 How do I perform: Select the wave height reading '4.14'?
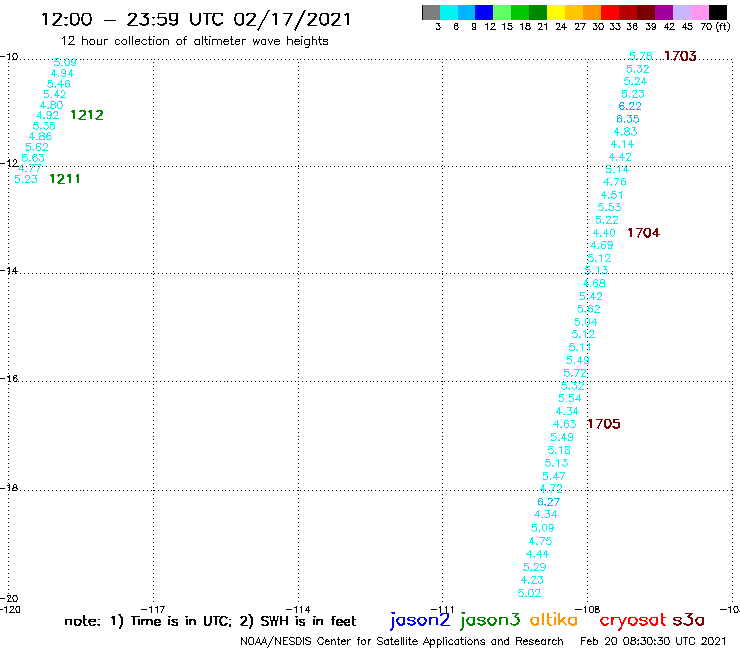622,144
